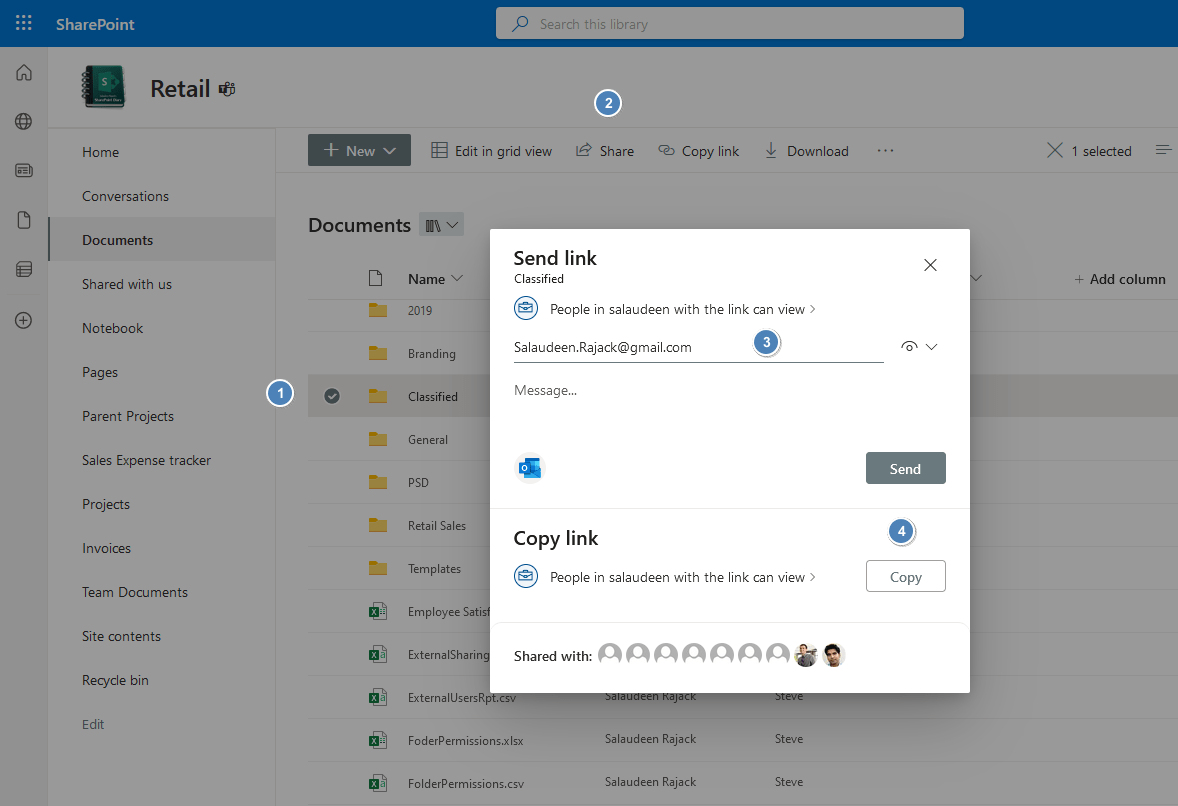The height and width of the screenshot is (806, 1178).
Task: Open the news feed icon in left rail
Action: coord(23,170)
